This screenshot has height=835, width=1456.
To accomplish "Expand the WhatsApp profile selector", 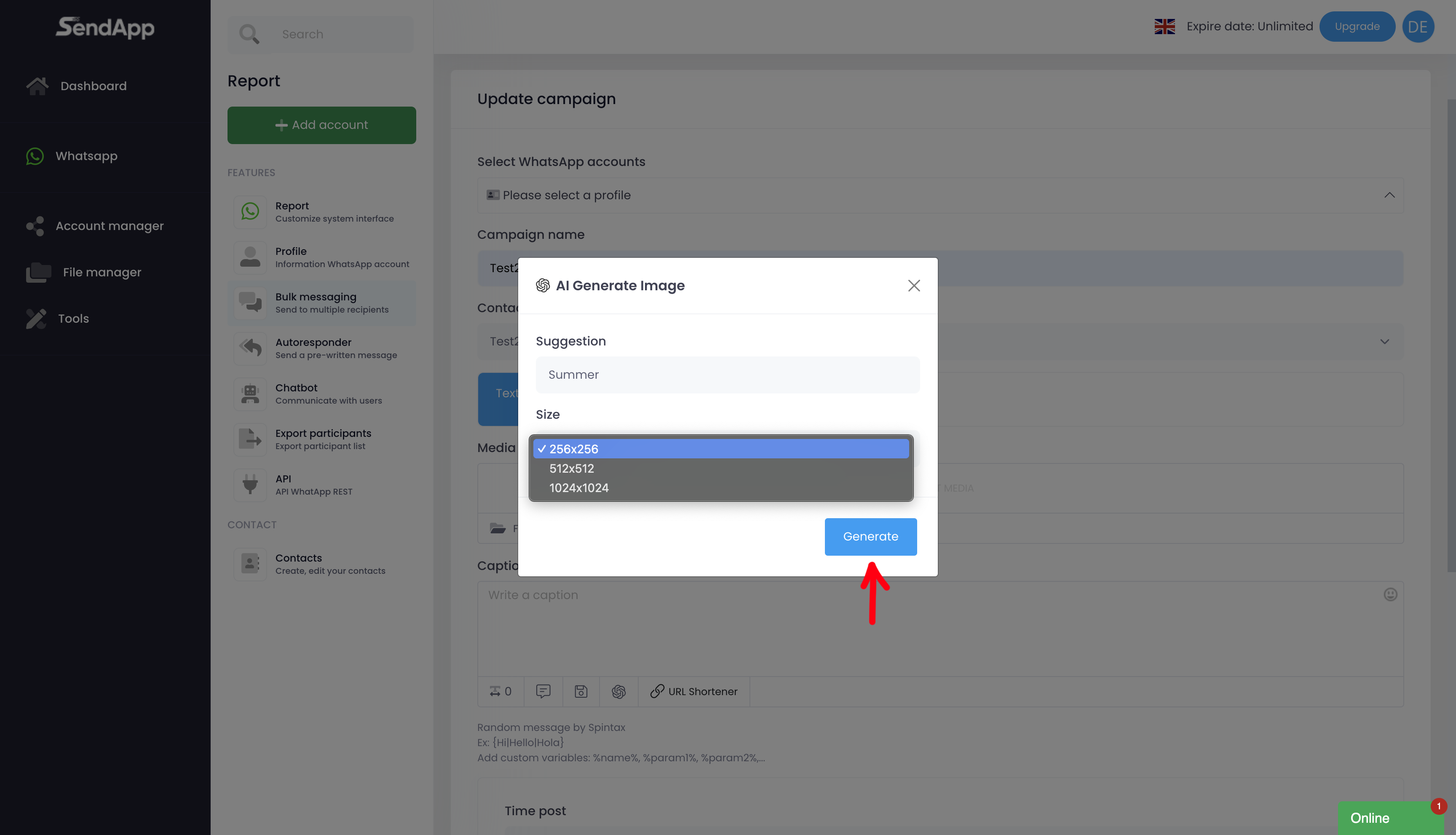I will (x=940, y=195).
